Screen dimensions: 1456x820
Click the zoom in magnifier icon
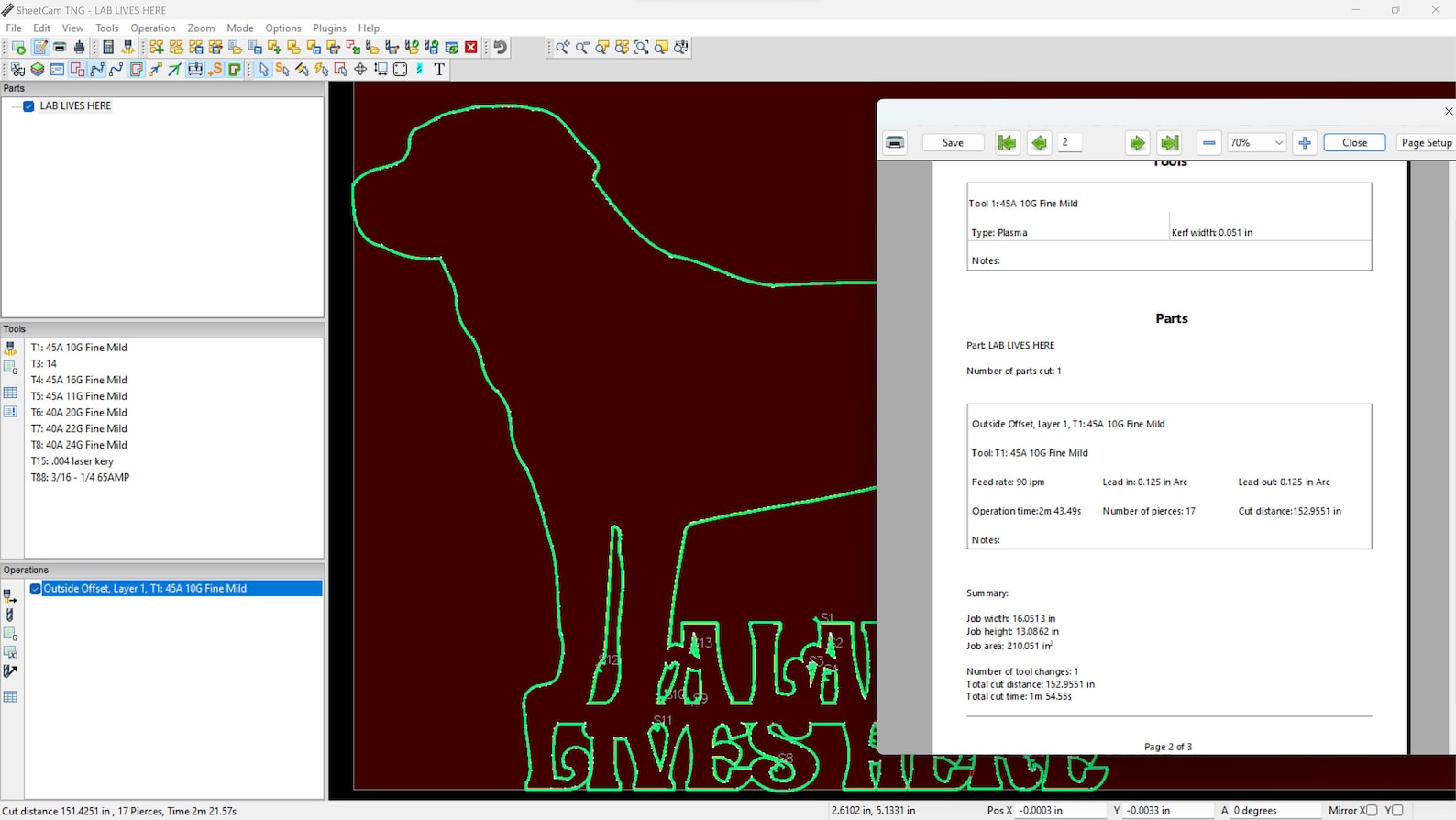tap(562, 48)
